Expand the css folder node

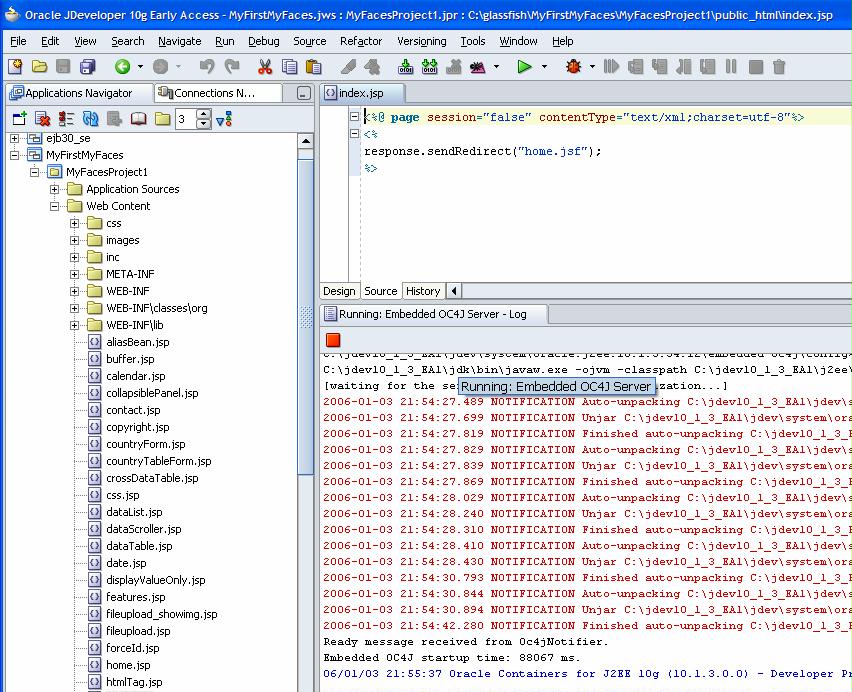[x=75, y=223]
